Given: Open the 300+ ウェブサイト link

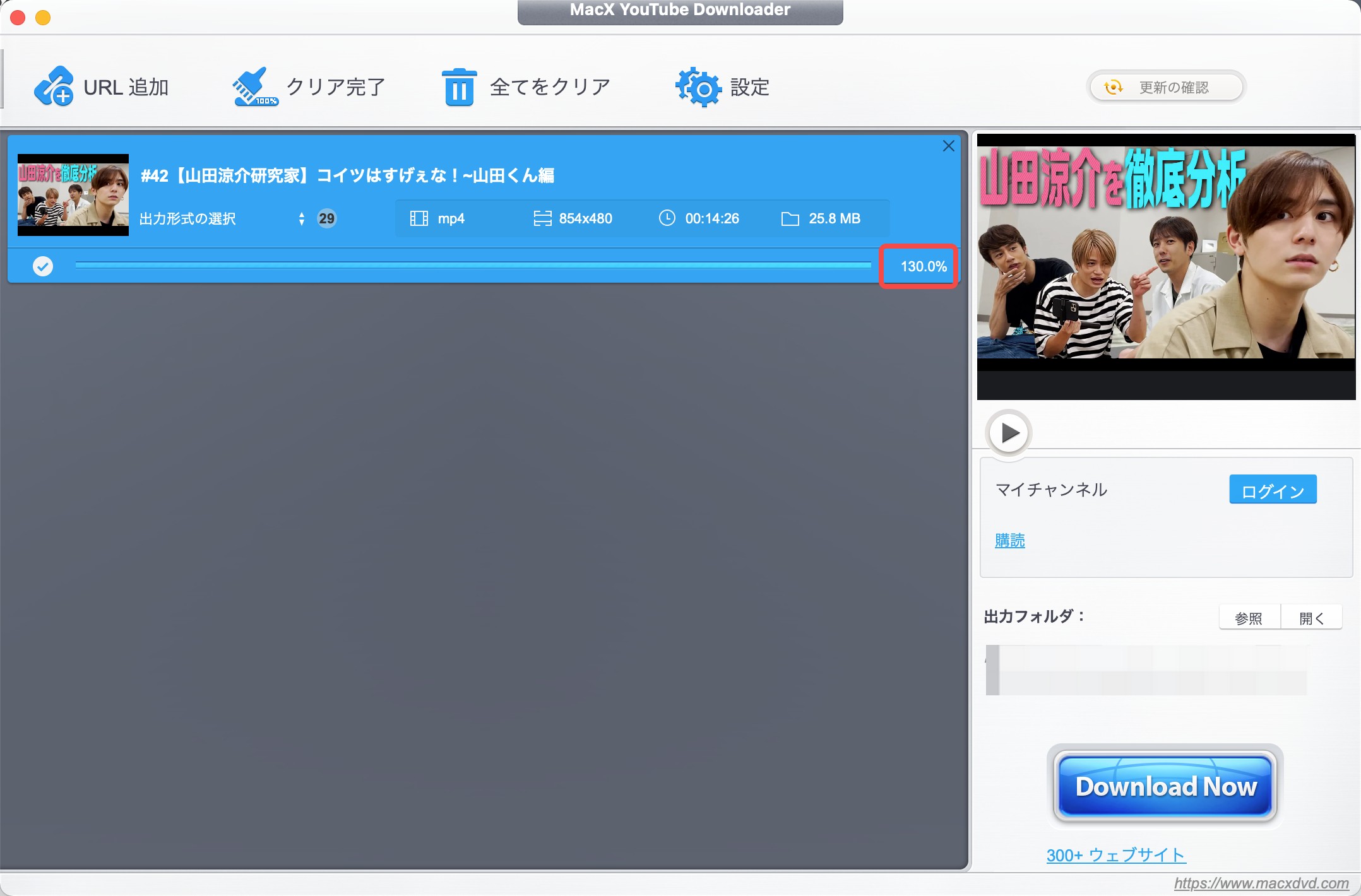Looking at the screenshot, I should click(1115, 855).
